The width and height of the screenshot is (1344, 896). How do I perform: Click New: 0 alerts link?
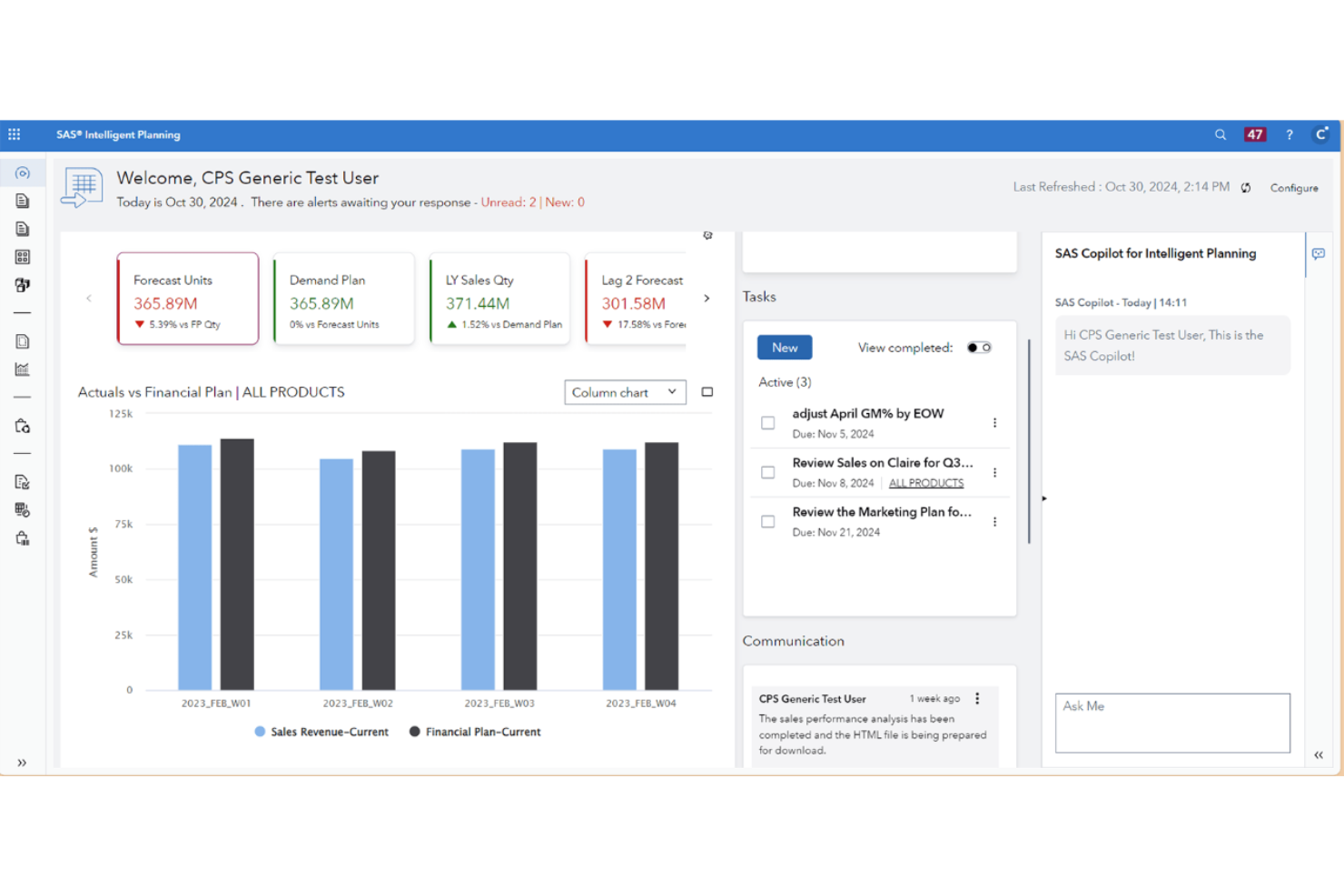point(565,202)
